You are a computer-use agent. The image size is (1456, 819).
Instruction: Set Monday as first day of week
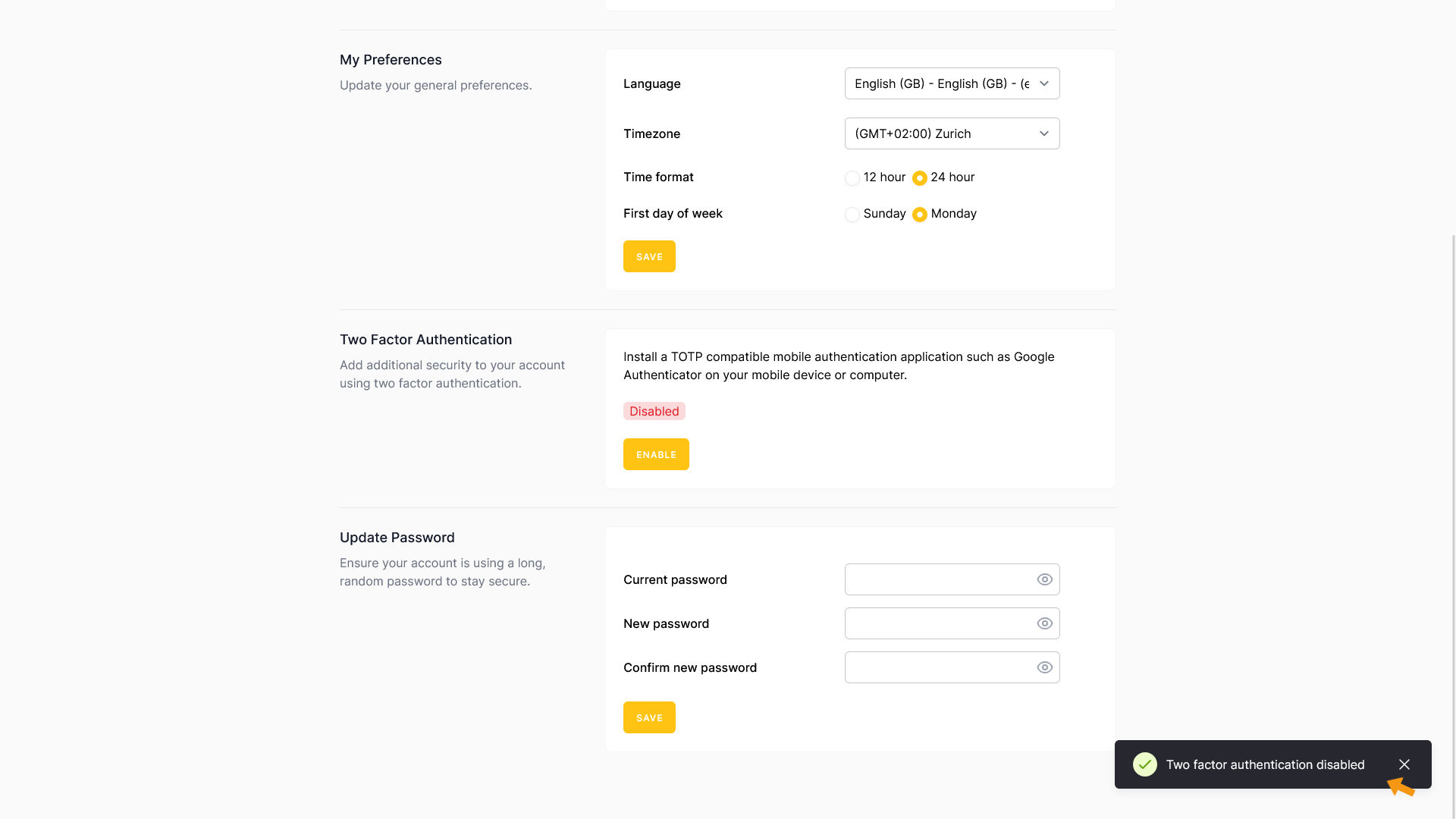coord(919,215)
